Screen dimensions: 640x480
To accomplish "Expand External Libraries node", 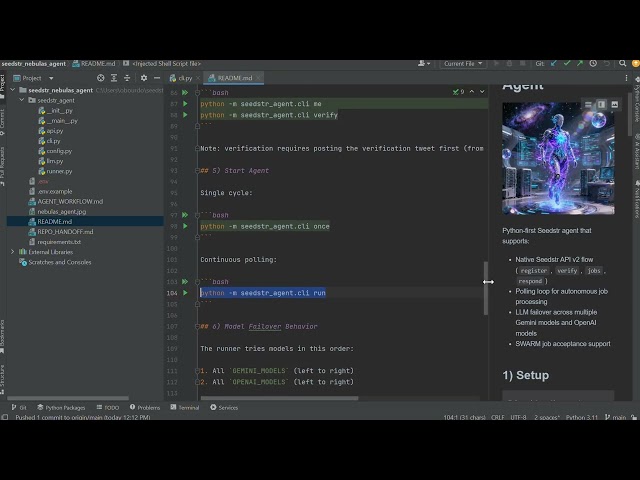I will (x=13, y=252).
